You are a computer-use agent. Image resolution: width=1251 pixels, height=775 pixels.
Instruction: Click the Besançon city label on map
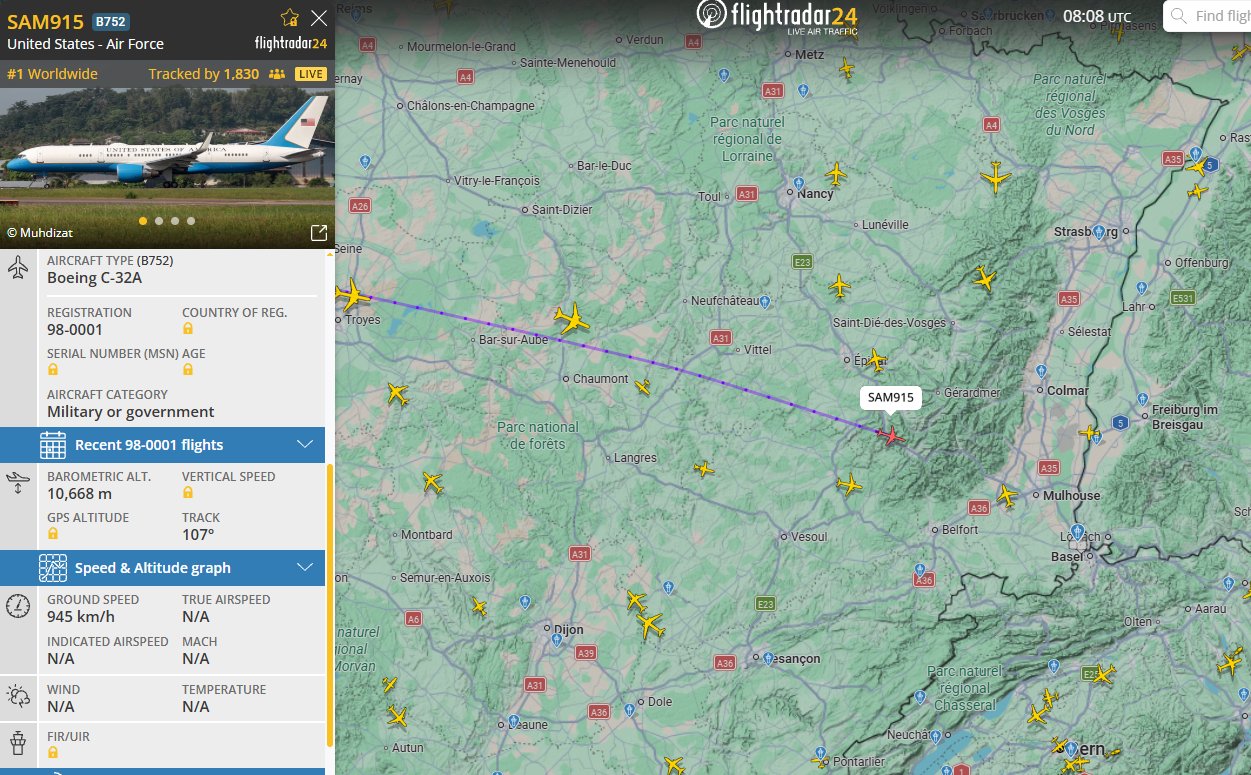tap(794, 659)
